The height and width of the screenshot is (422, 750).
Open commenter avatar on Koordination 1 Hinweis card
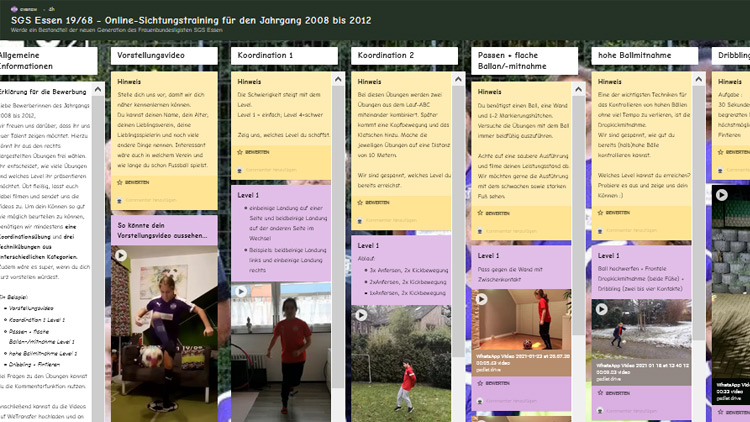tap(240, 170)
